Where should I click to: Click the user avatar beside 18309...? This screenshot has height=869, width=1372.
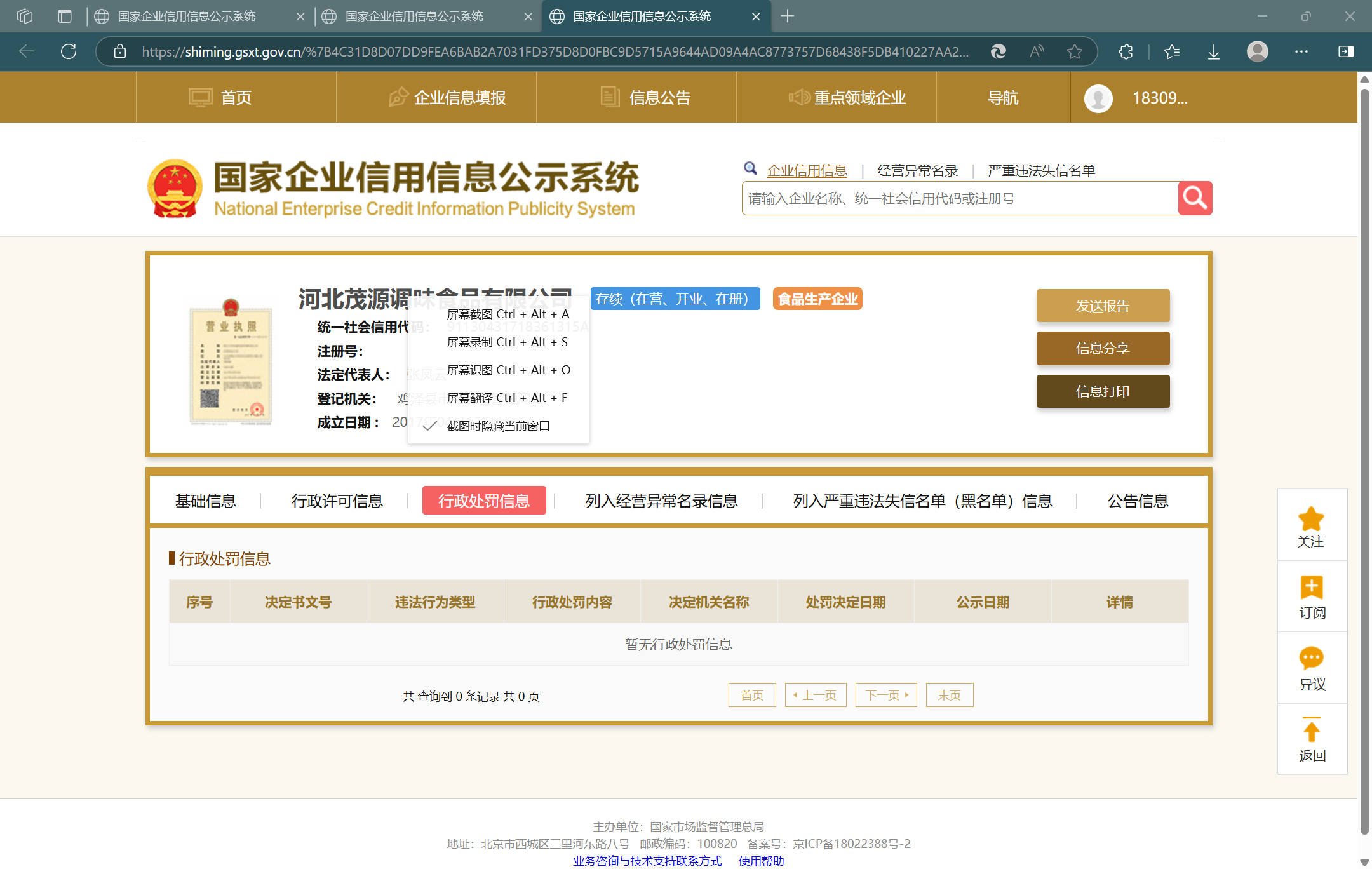(1098, 98)
